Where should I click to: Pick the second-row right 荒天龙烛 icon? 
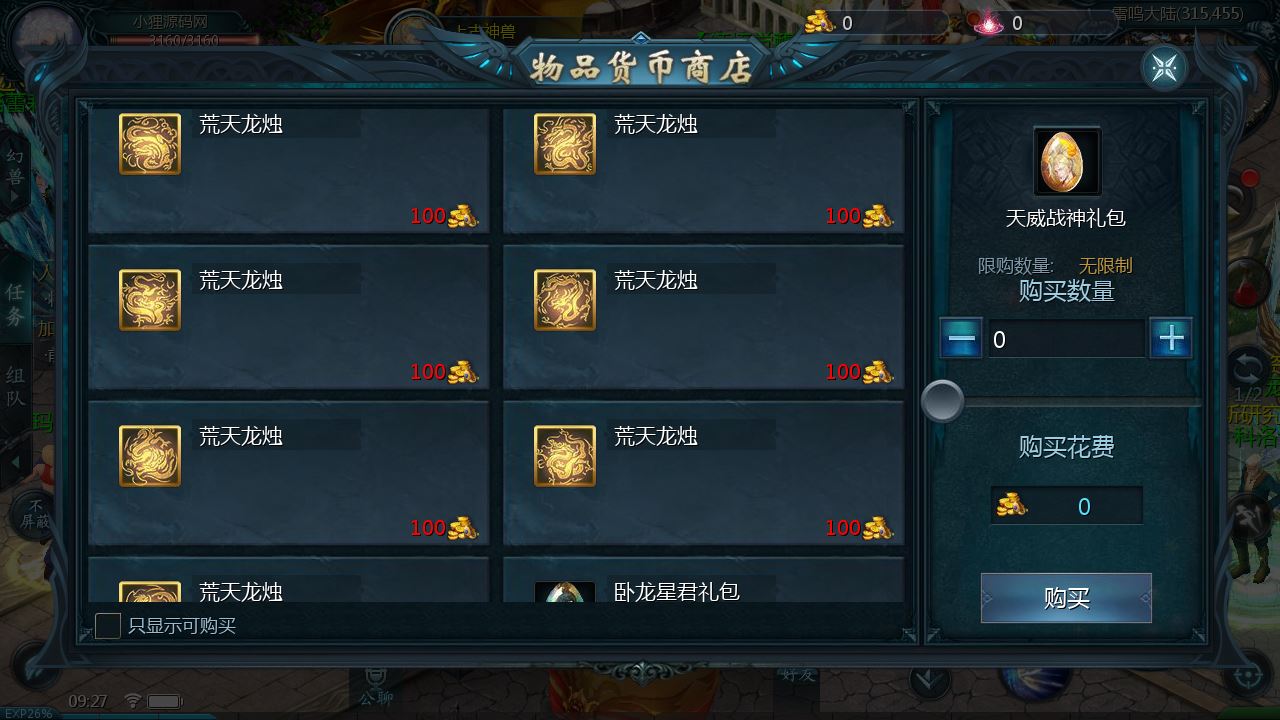tap(565, 300)
